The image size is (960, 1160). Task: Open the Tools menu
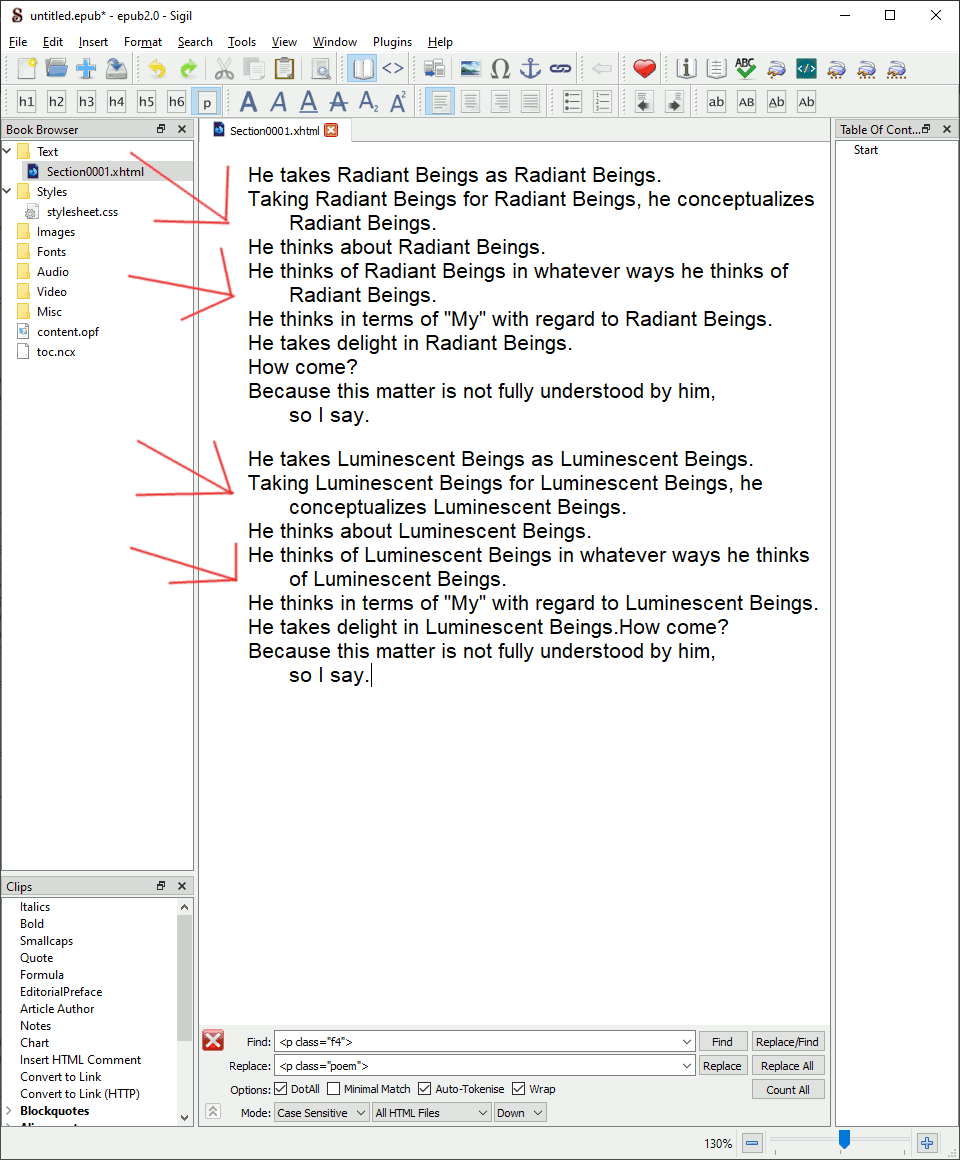[242, 42]
